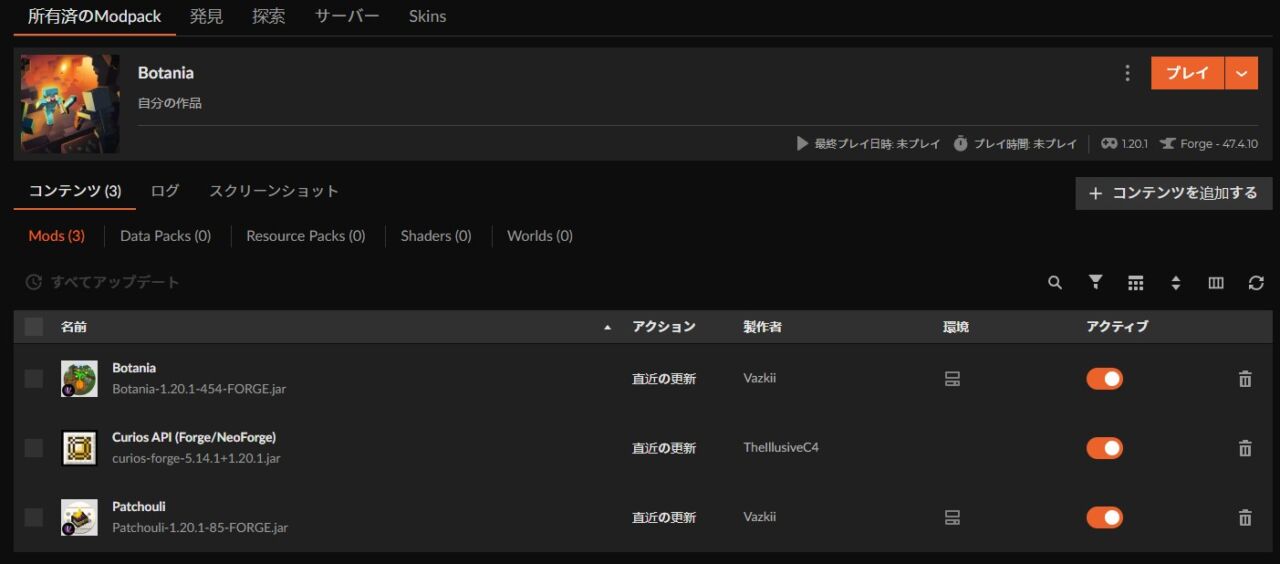
Task: Open the スクリーンショット tab
Action: (274, 191)
